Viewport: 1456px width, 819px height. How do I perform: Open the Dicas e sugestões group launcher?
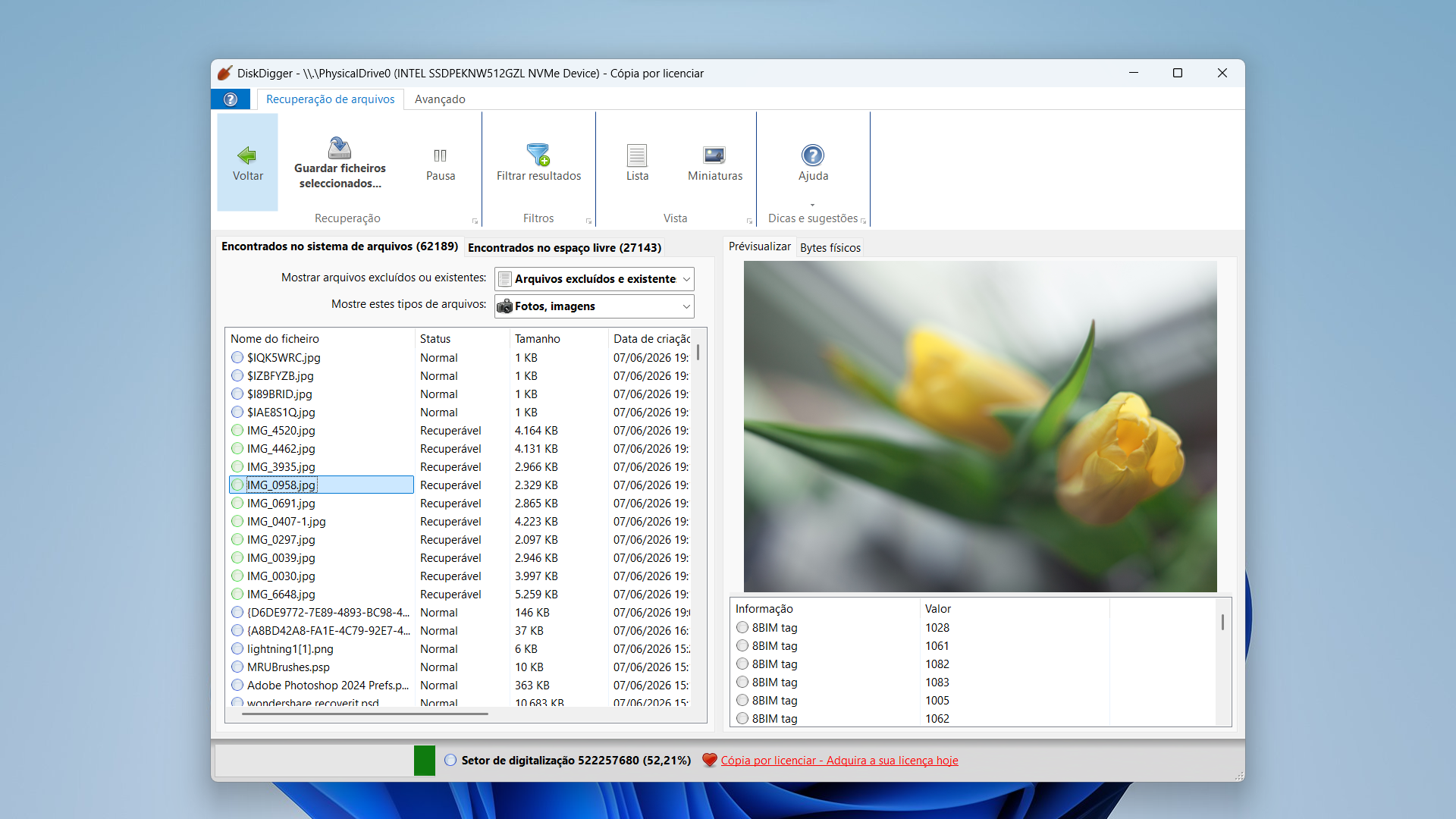pos(863,221)
